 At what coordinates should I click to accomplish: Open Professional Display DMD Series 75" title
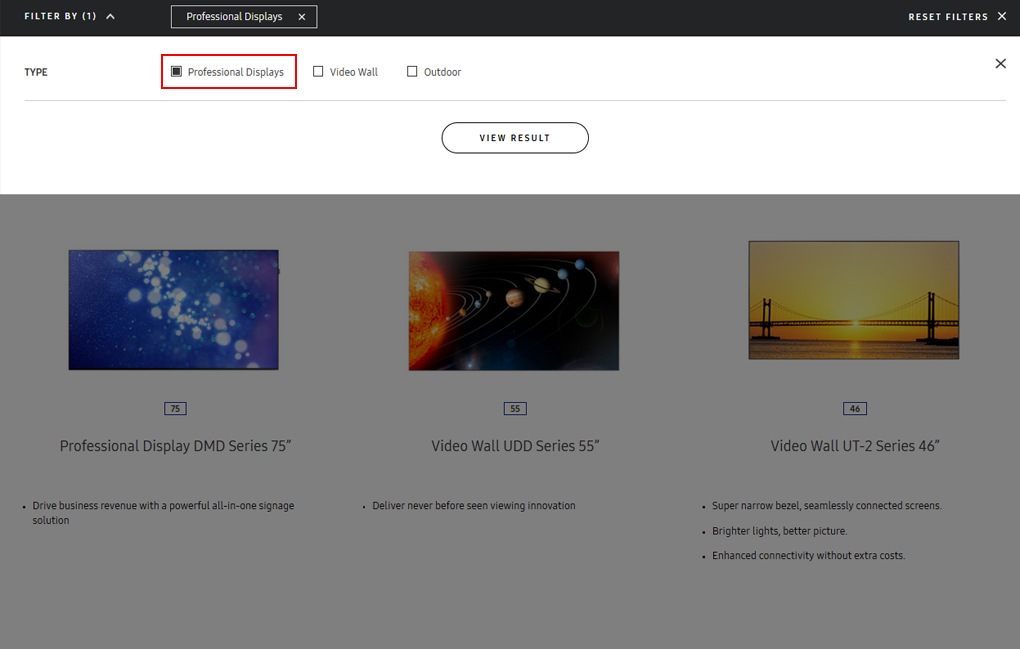pyautogui.click(x=175, y=446)
